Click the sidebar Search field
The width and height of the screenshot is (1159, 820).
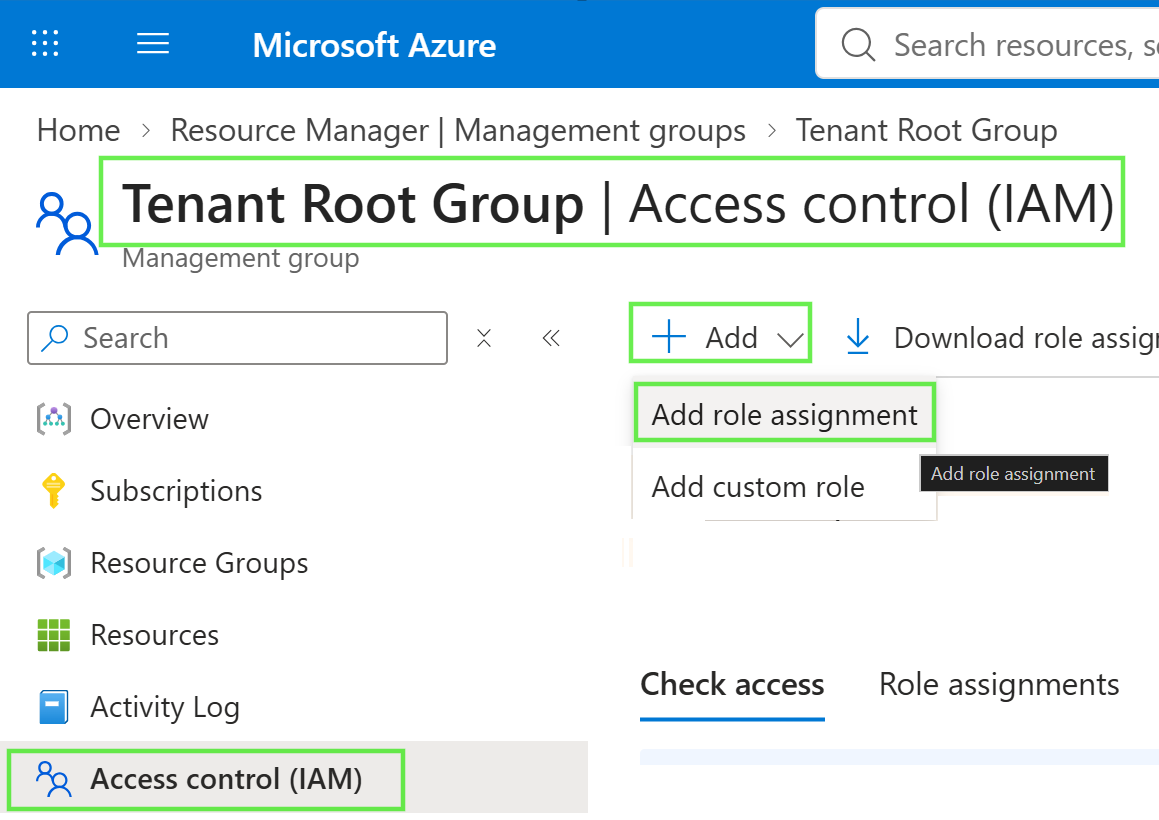tap(237, 338)
